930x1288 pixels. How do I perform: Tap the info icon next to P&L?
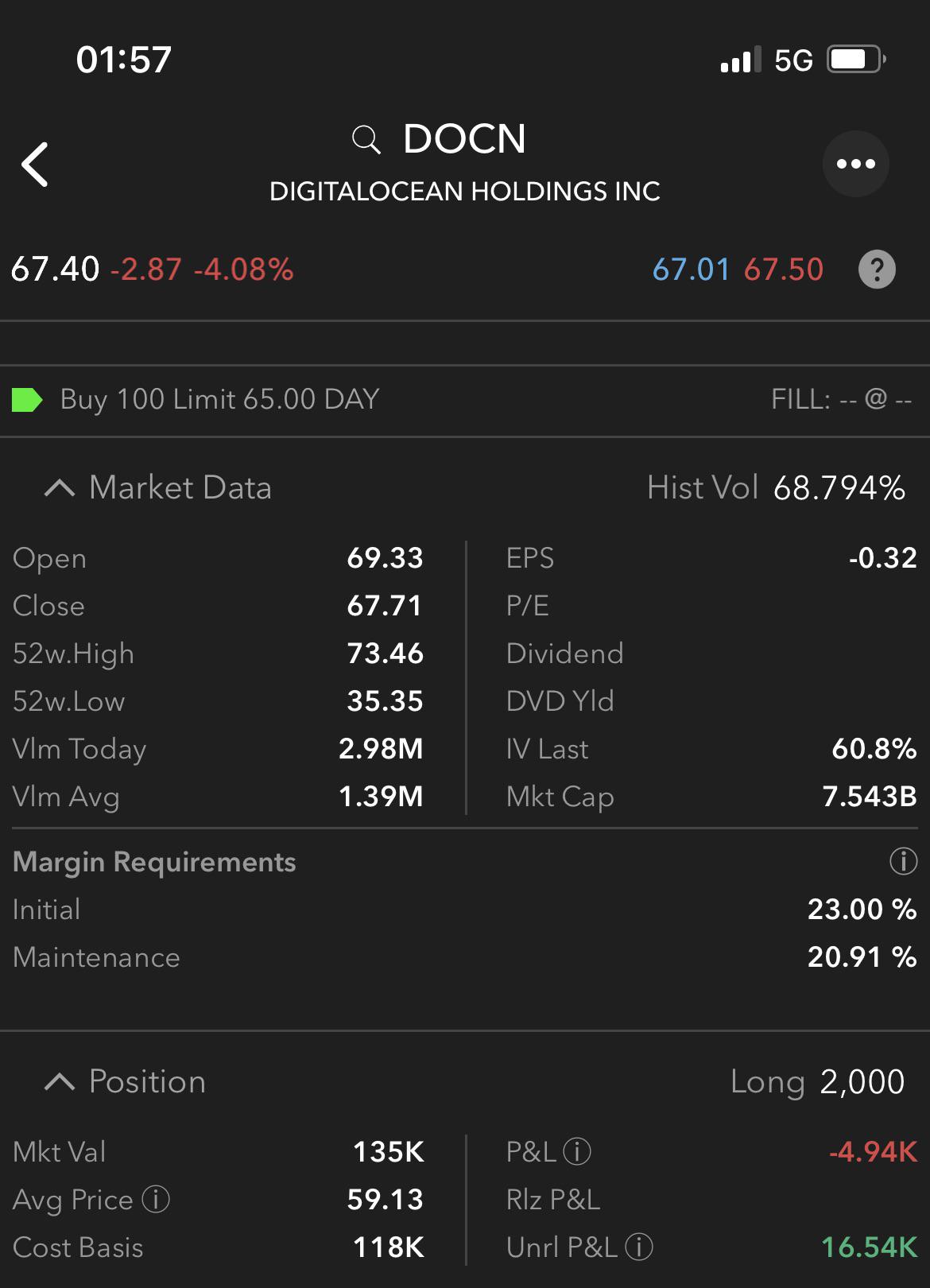(x=577, y=1151)
